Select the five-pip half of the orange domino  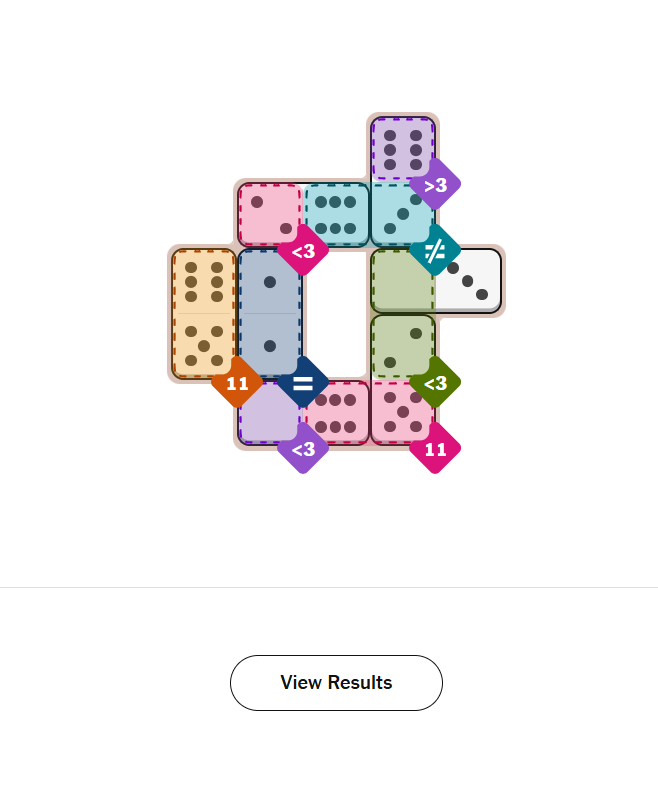click(204, 346)
